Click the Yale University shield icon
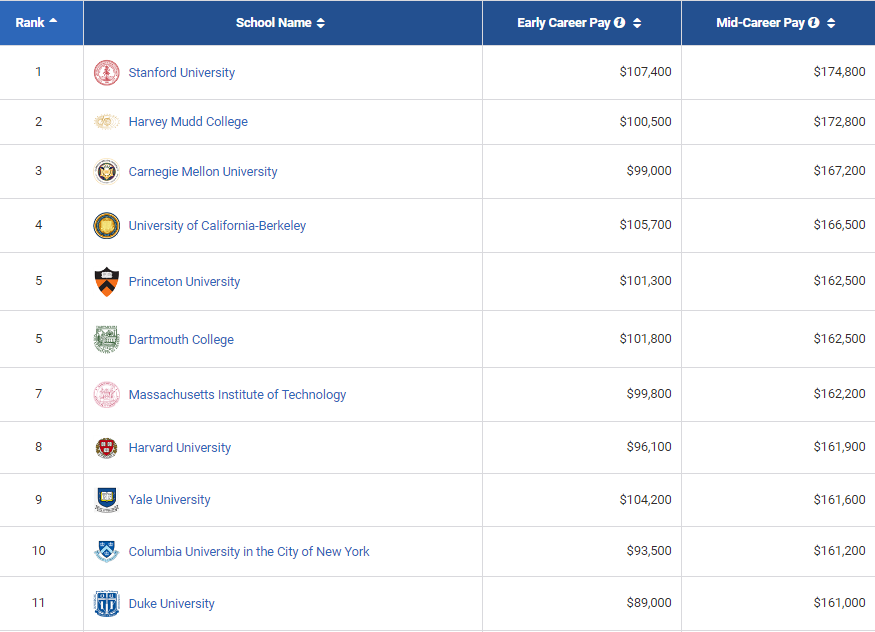The width and height of the screenshot is (875, 632). [107, 499]
